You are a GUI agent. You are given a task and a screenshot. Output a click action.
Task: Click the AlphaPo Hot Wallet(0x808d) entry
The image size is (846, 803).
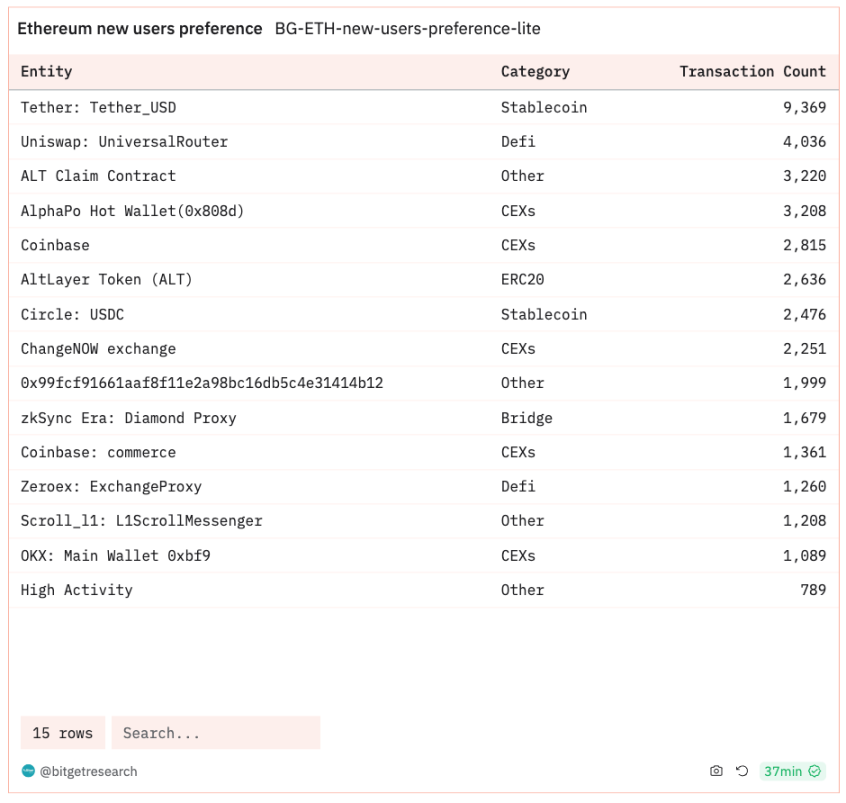point(132,211)
